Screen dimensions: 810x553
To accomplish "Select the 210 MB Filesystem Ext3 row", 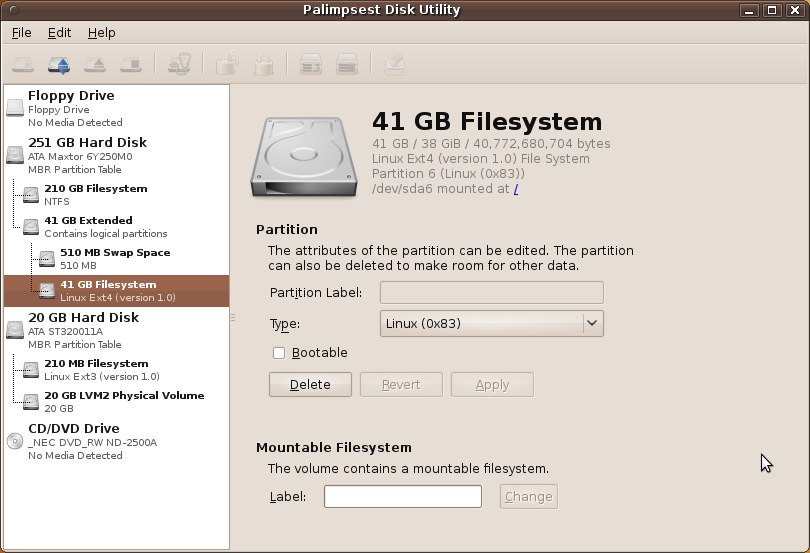I will pyautogui.click(x=117, y=370).
